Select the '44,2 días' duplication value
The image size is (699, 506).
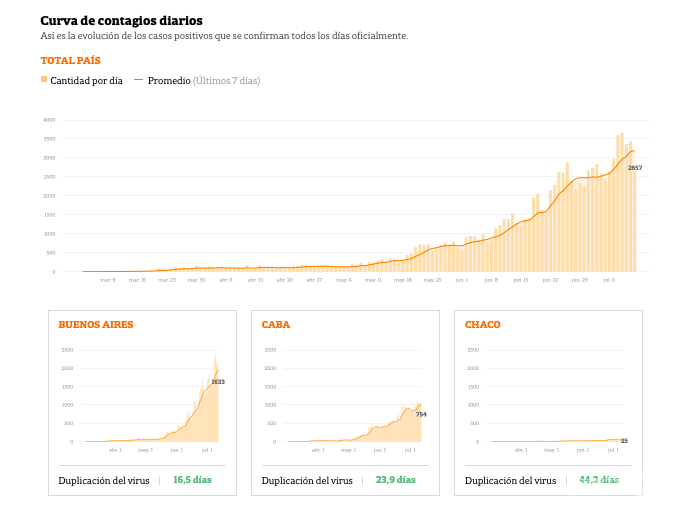[599, 480]
